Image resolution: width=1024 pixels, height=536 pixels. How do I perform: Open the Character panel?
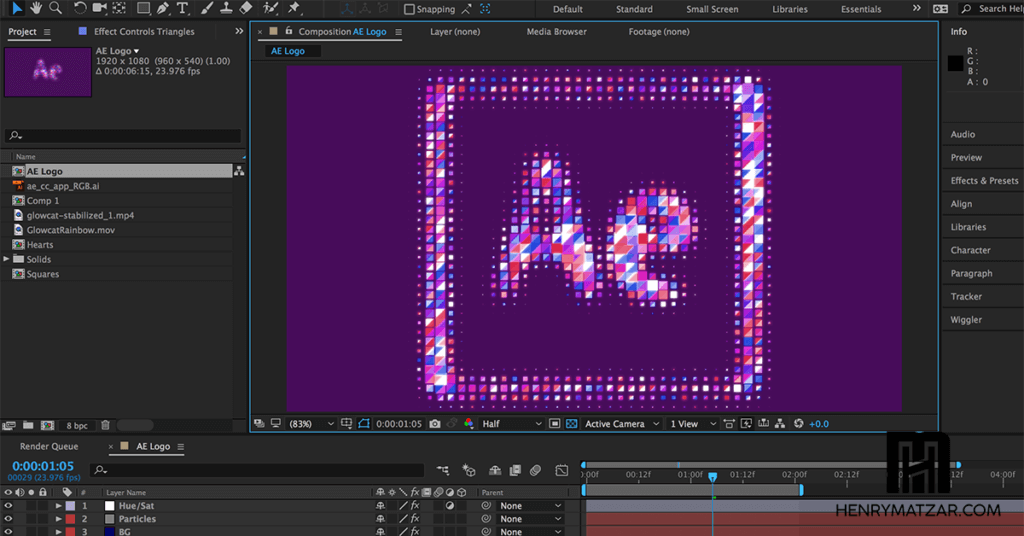coord(970,250)
